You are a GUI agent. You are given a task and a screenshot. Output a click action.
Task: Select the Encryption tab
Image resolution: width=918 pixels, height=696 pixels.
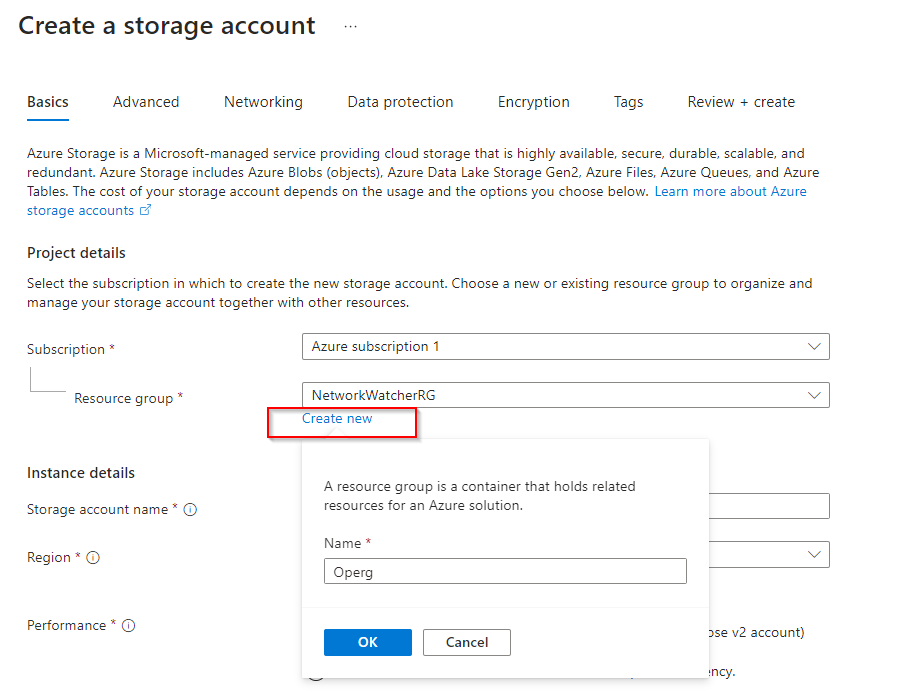pos(533,102)
